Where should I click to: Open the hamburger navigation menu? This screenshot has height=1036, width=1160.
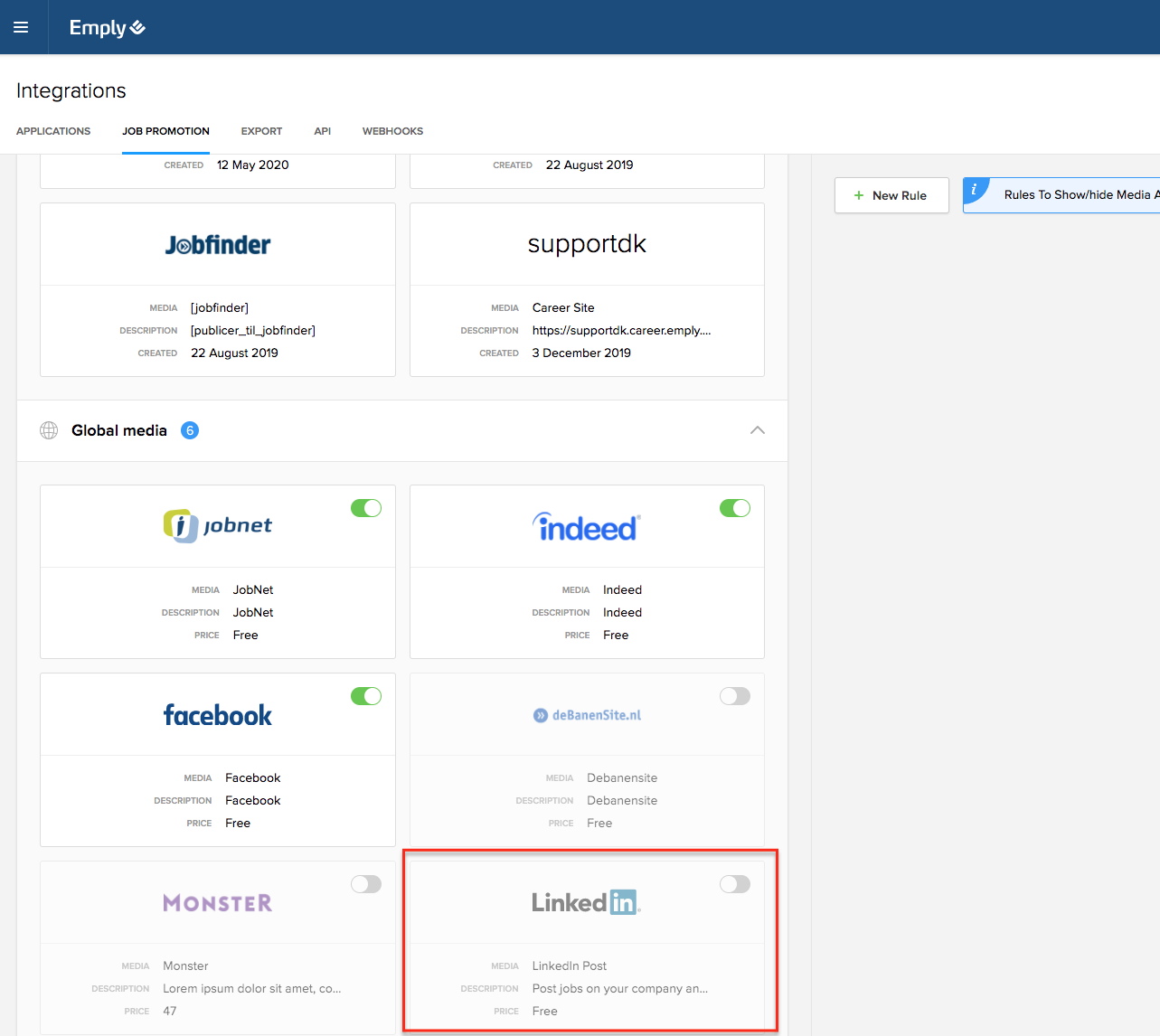pyautogui.click(x=21, y=27)
